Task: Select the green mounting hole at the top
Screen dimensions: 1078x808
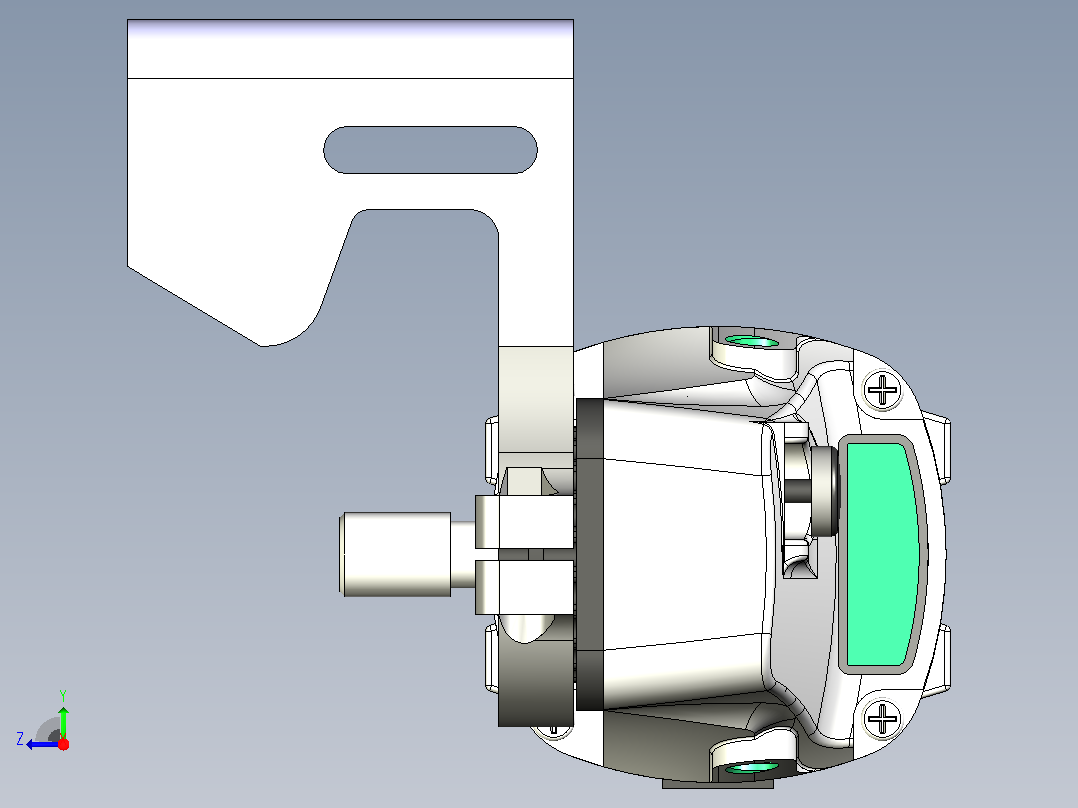Action: coord(752,341)
